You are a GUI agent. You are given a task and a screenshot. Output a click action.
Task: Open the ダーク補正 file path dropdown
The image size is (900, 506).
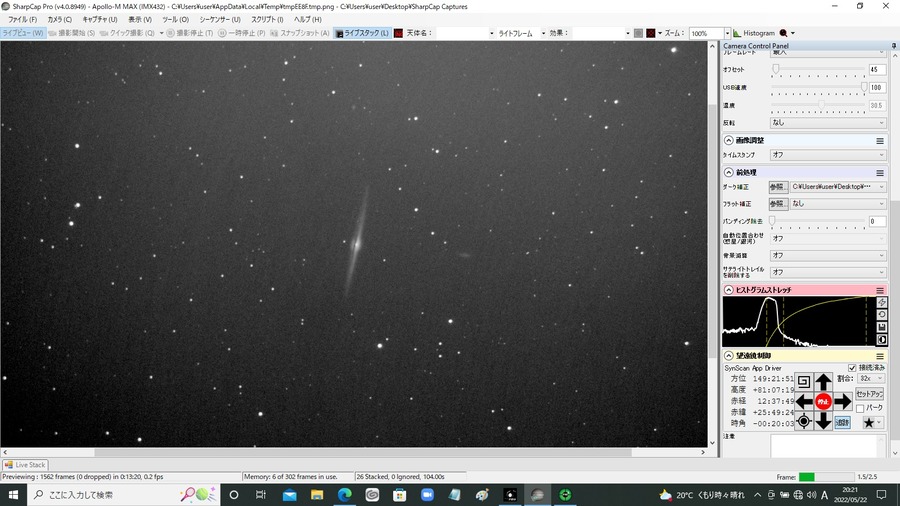click(x=838, y=187)
